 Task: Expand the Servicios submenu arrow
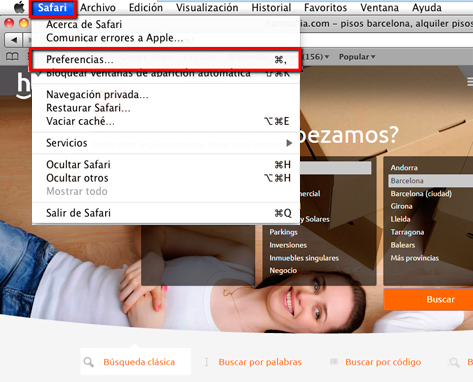pos(289,143)
